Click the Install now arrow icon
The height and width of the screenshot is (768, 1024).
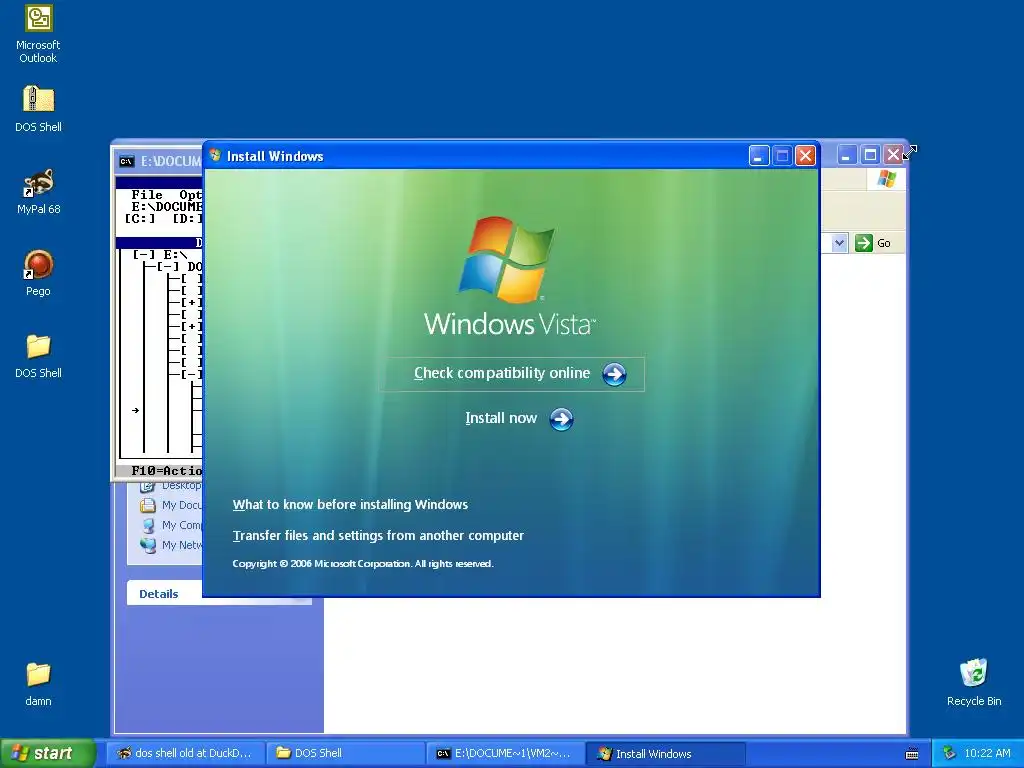pos(562,419)
